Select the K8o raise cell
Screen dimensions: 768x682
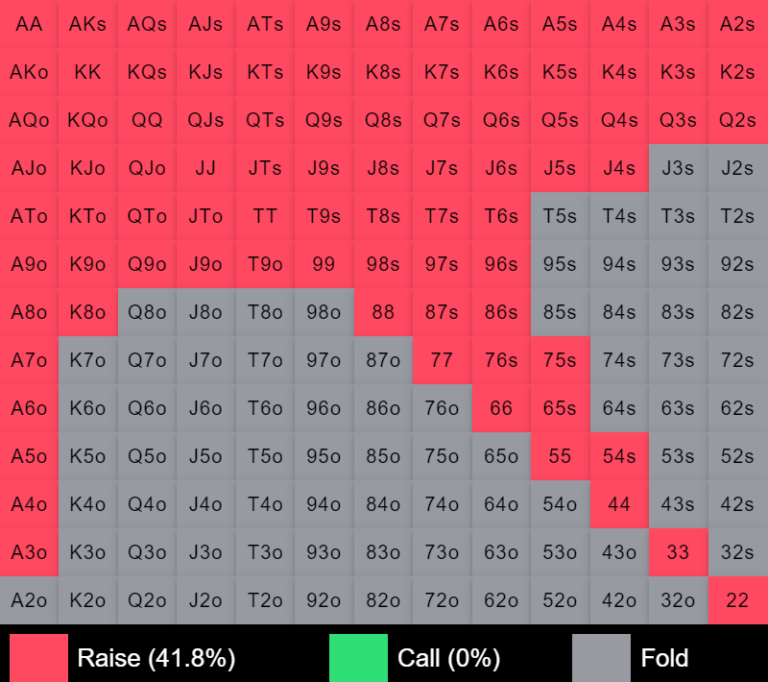[x=88, y=312]
